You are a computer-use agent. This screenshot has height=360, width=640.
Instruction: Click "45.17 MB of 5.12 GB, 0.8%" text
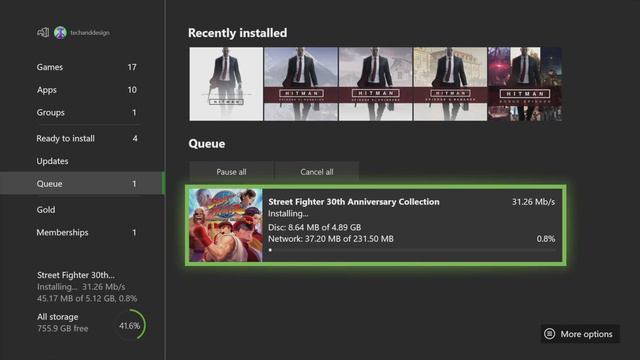87,298
